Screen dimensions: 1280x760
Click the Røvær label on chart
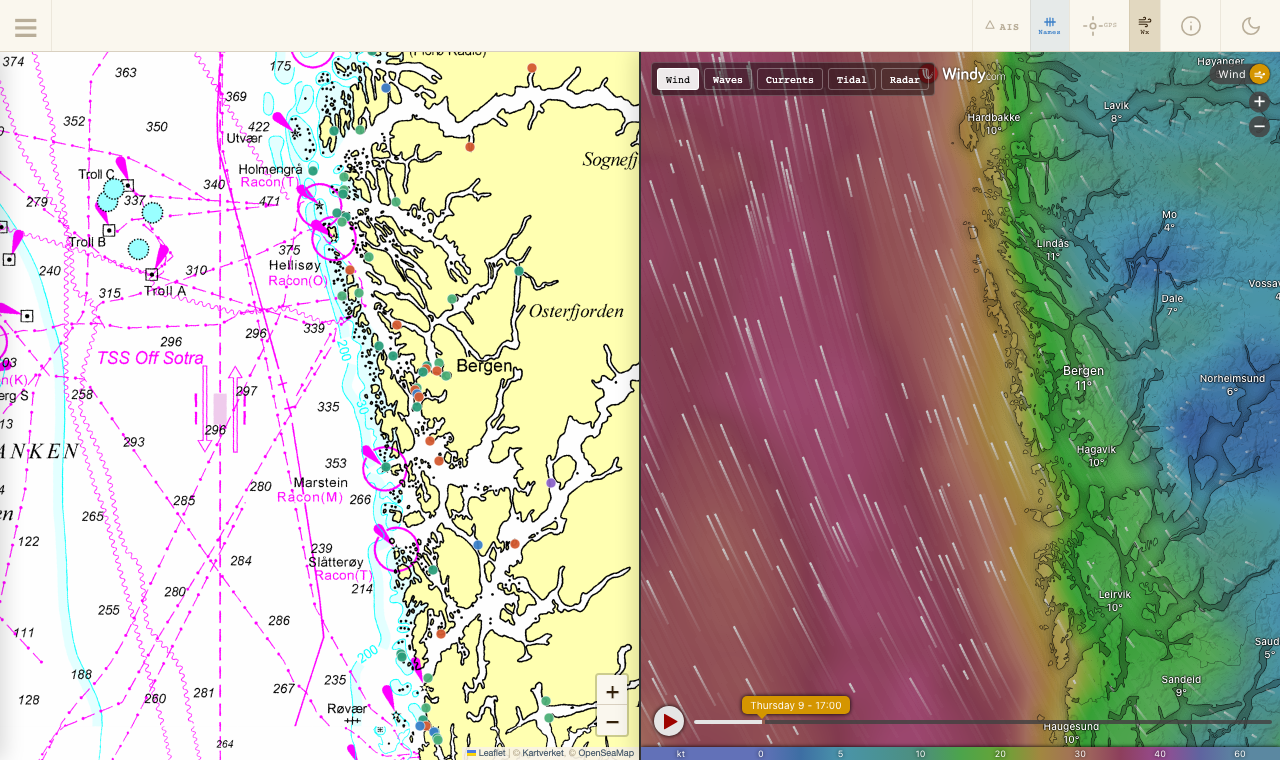pyautogui.click(x=347, y=708)
